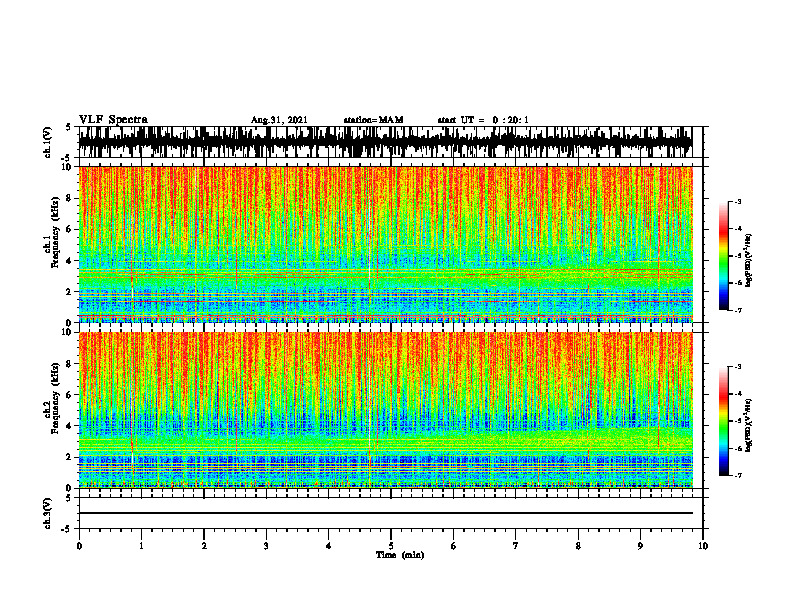
Task: Select the "start UT = 0 :20: 1" label
Action: click(483, 120)
